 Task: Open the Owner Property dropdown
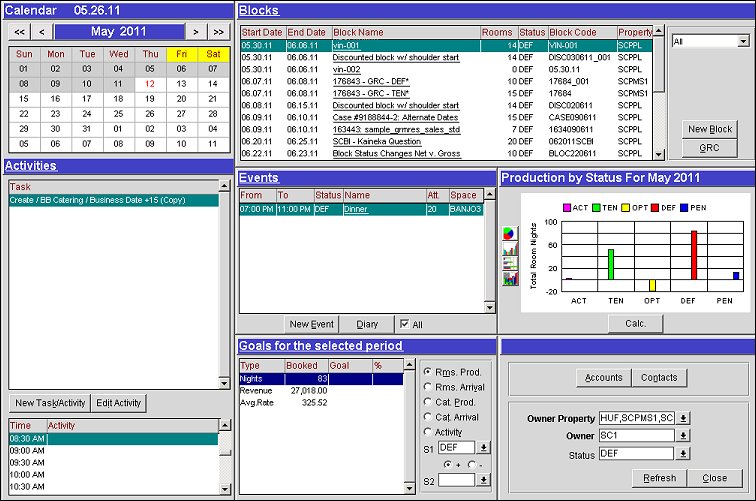point(684,418)
